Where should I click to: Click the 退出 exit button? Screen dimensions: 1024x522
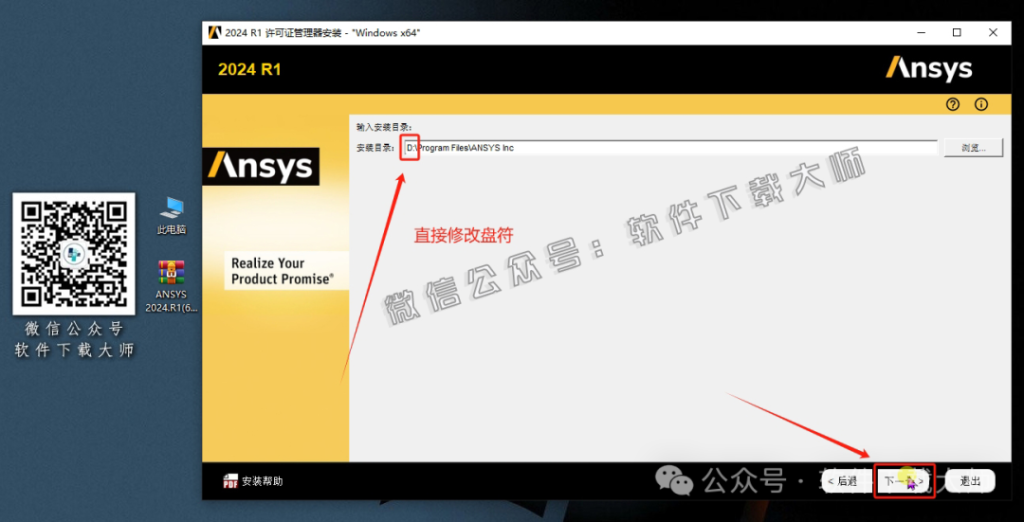[x=970, y=481]
